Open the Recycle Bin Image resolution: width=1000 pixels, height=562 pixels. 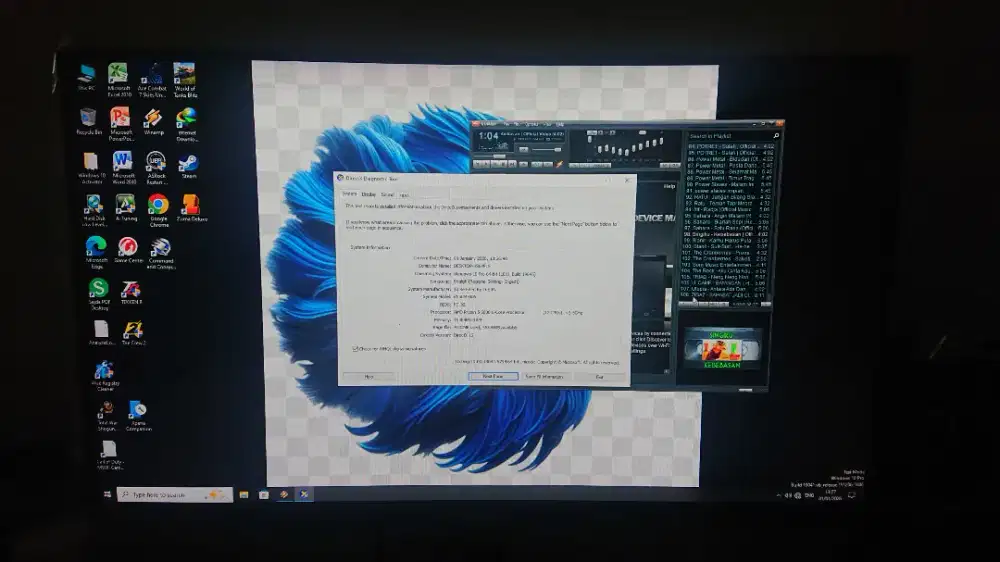coord(89,122)
